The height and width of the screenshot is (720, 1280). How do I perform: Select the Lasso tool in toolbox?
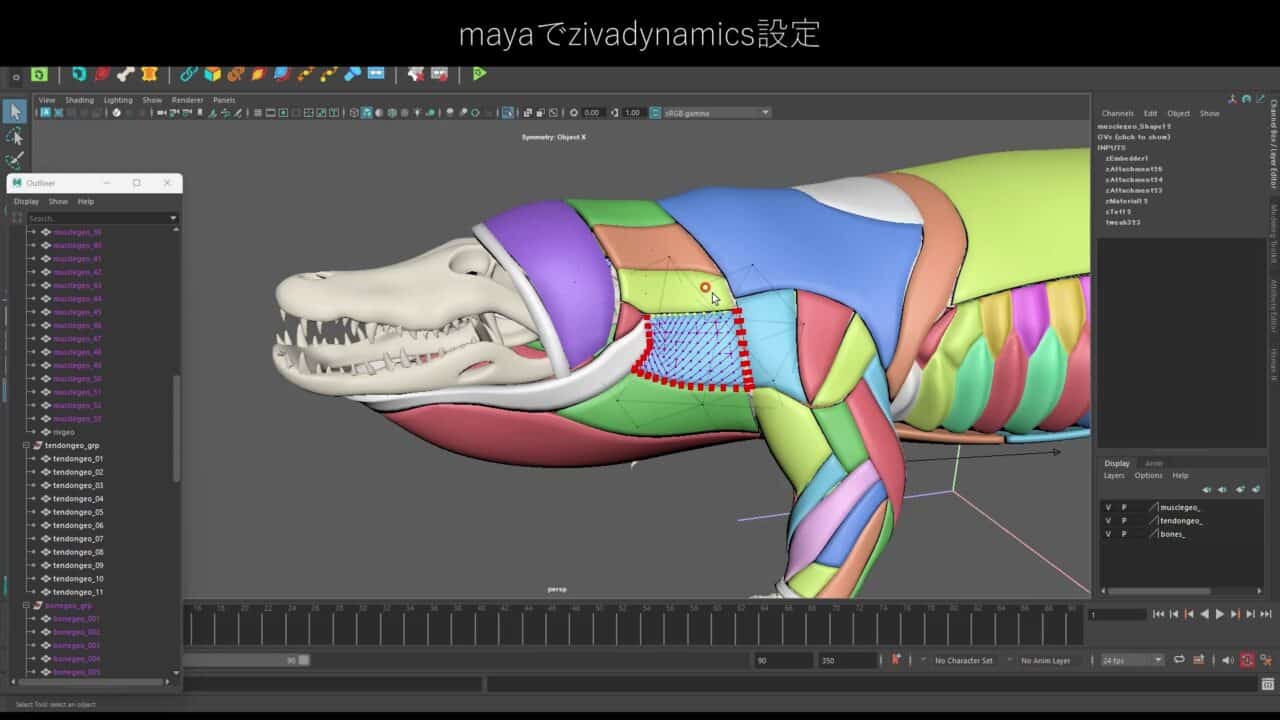(x=15, y=136)
